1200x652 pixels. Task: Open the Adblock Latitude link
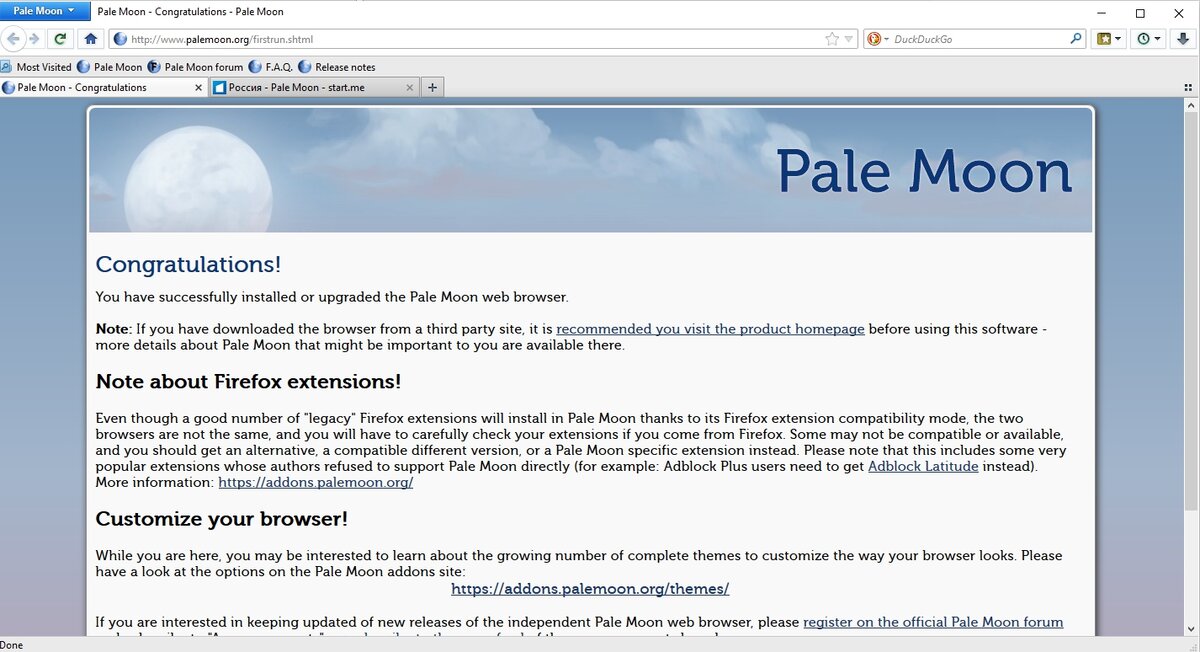pos(923,466)
